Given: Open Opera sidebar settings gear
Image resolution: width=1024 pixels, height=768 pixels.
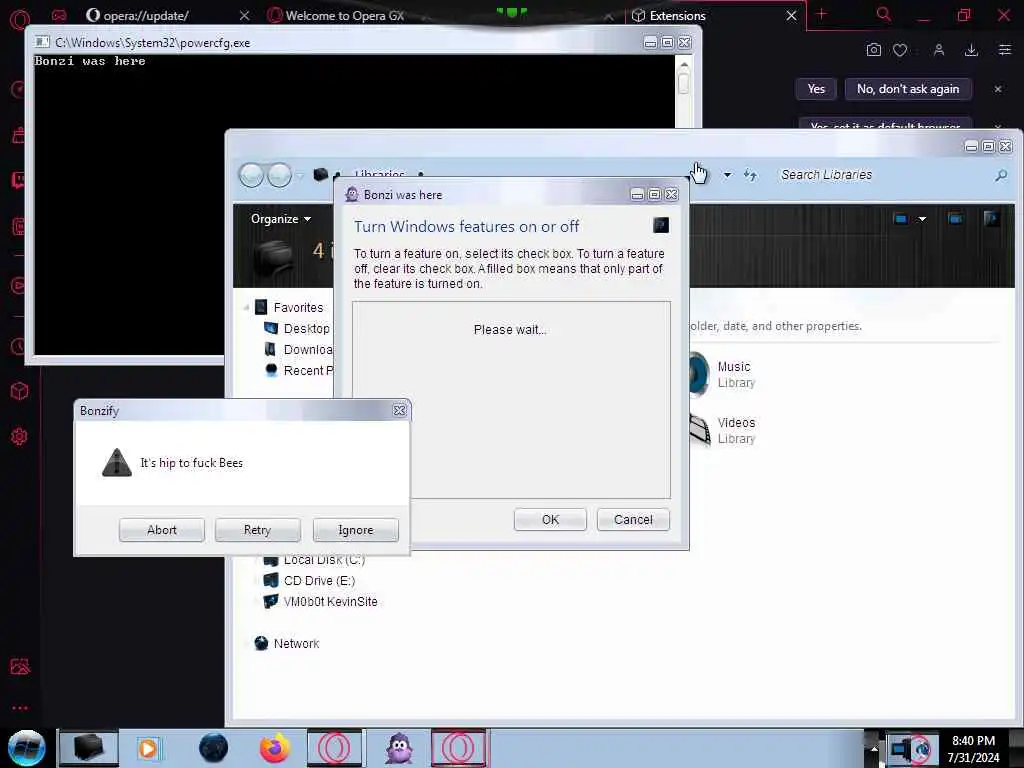Looking at the screenshot, I should tap(19, 436).
